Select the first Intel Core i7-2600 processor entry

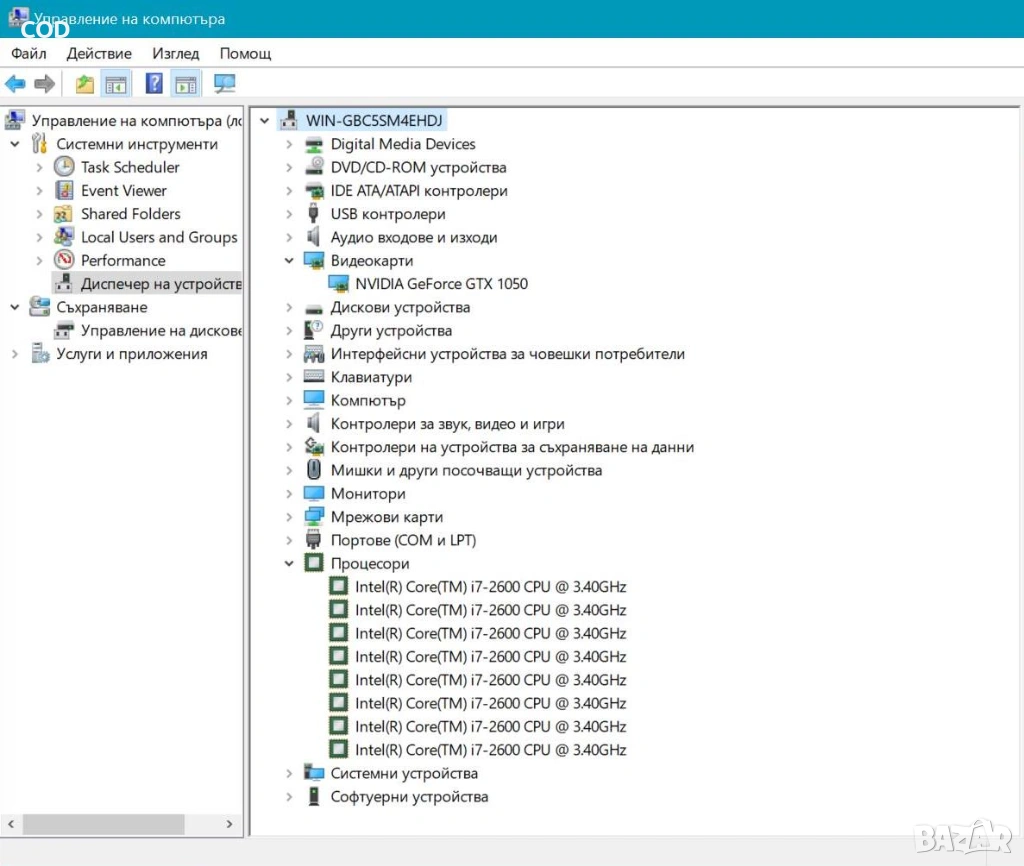490,587
